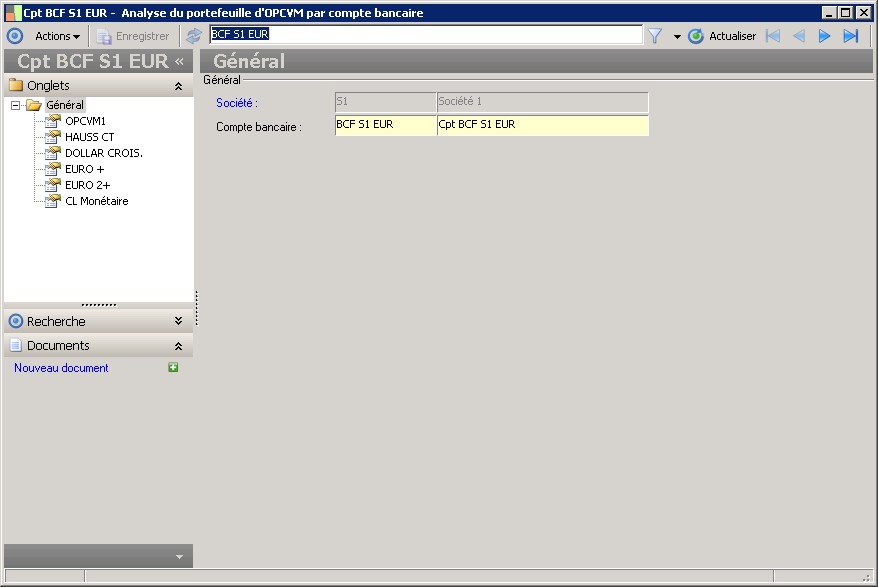Click the EURO + item icon
878x587 pixels.
(x=53, y=169)
